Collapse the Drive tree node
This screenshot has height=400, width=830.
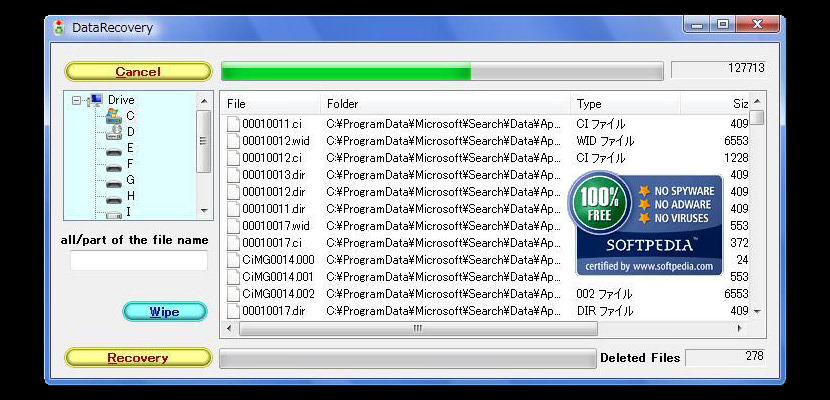77,100
